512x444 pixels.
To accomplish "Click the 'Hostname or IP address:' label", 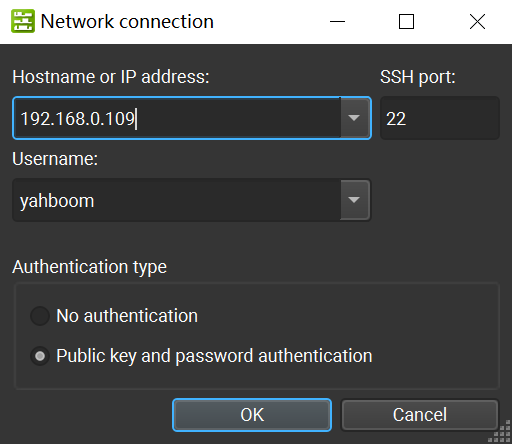I will tap(111, 77).
